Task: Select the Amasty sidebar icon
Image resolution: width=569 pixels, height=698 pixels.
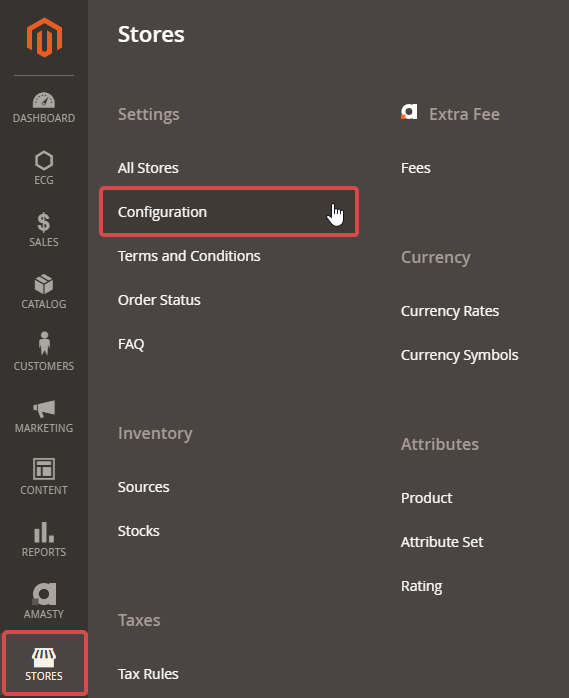Action: (44, 594)
